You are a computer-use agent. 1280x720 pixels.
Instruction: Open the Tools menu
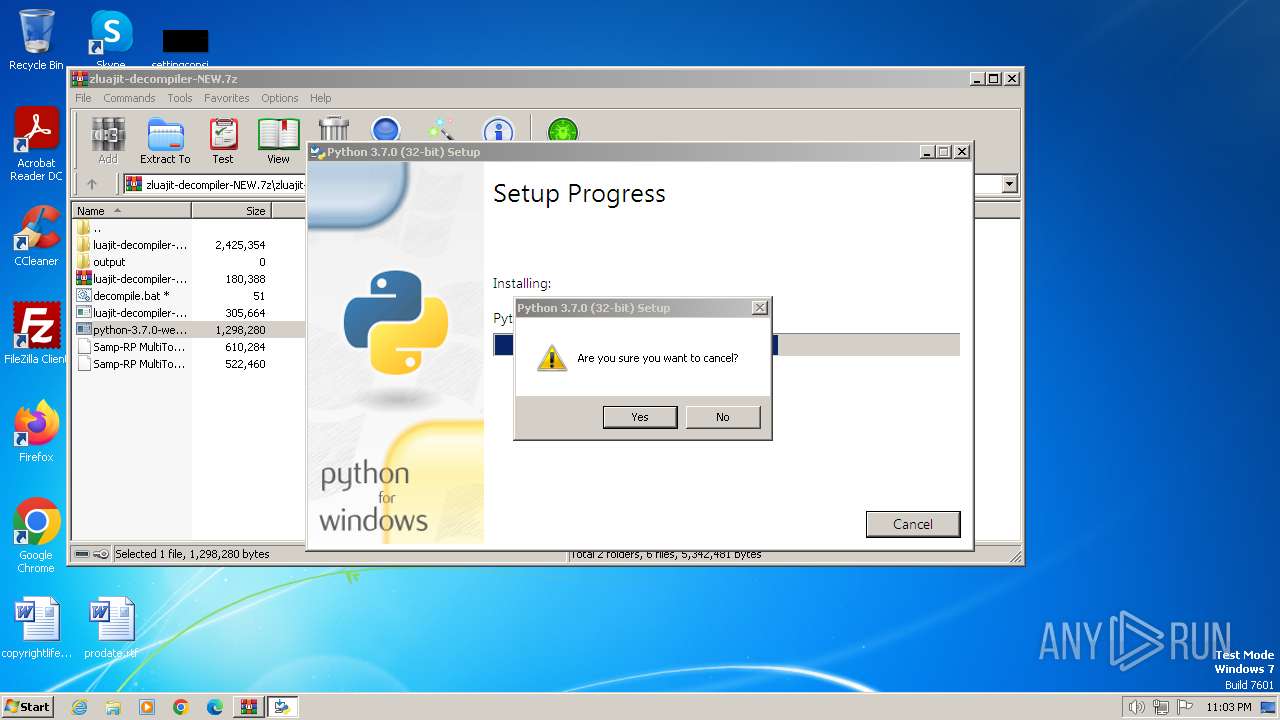pos(180,98)
